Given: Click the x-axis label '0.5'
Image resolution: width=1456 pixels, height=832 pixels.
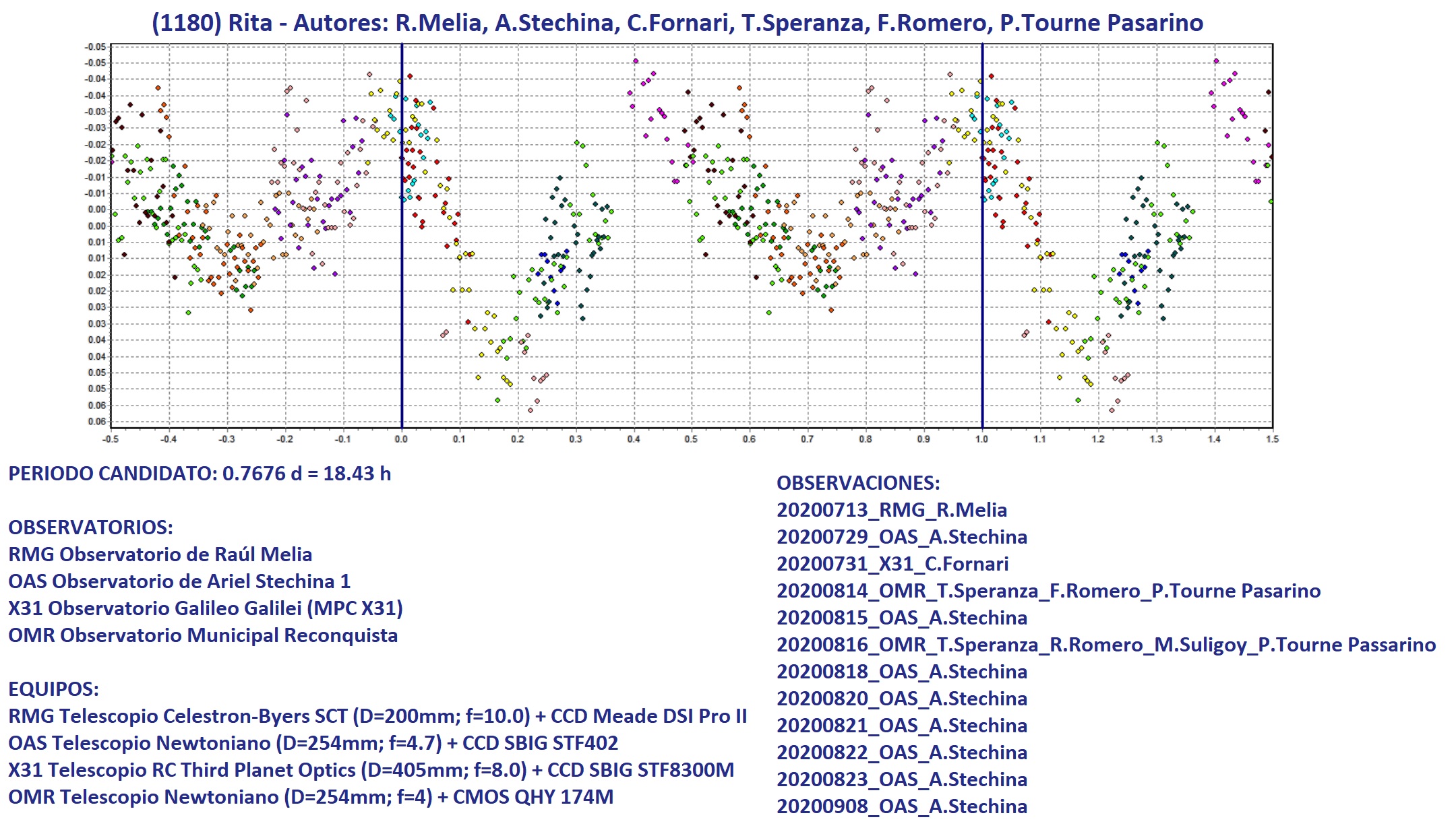Looking at the screenshot, I should pyautogui.click(x=691, y=439).
